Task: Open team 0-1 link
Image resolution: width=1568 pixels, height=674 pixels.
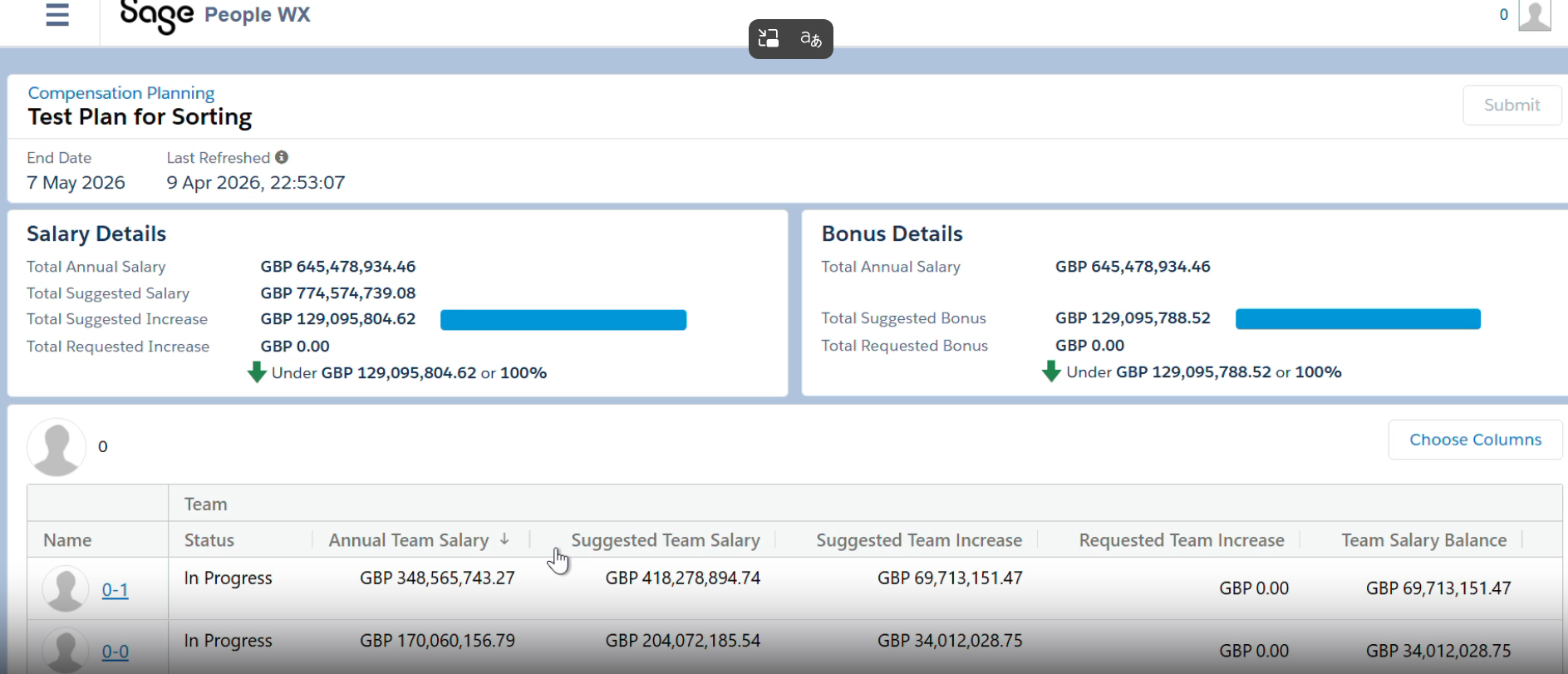Action: [115, 590]
